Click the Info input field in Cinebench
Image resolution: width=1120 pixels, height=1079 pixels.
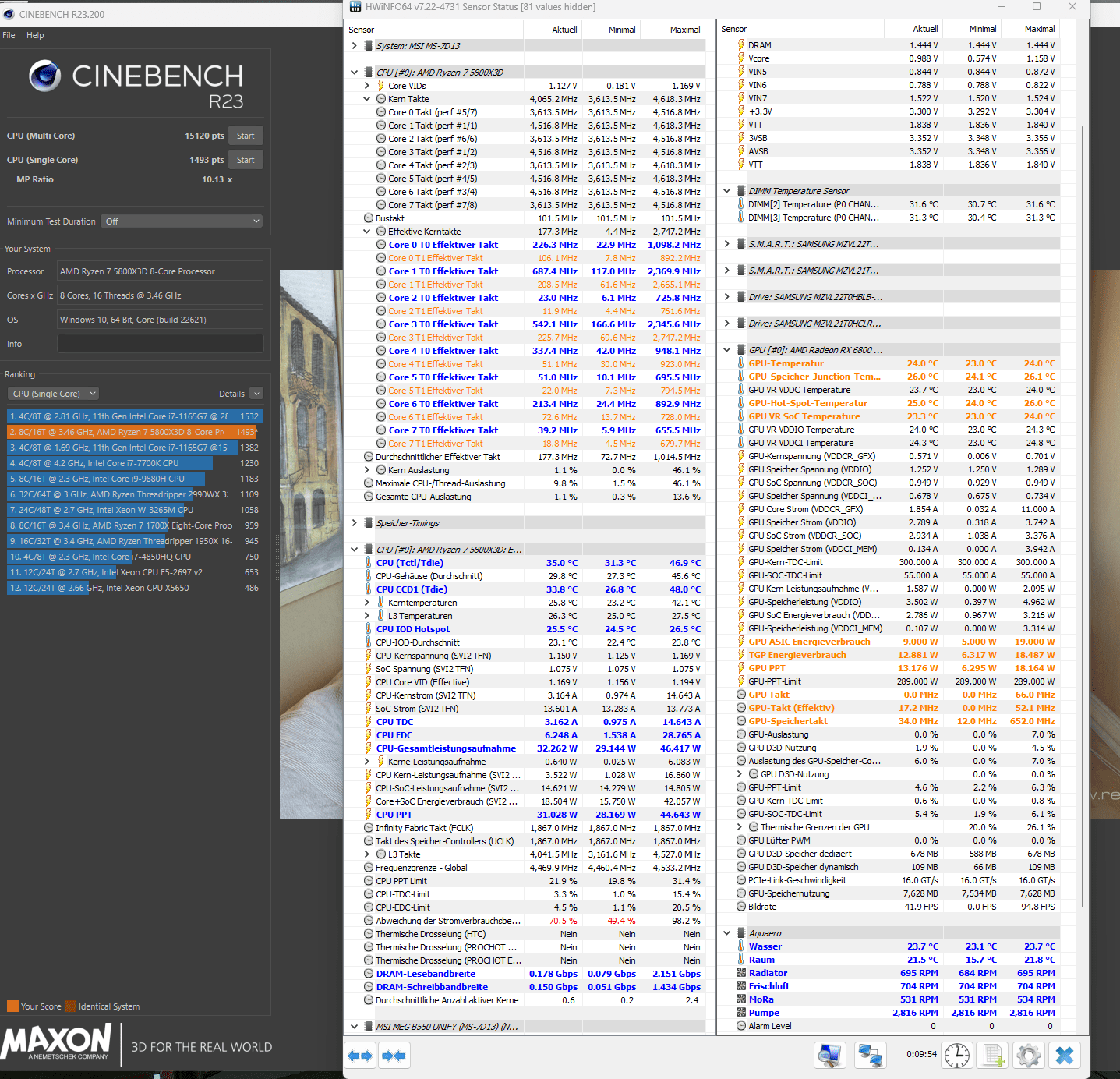(x=160, y=344)
